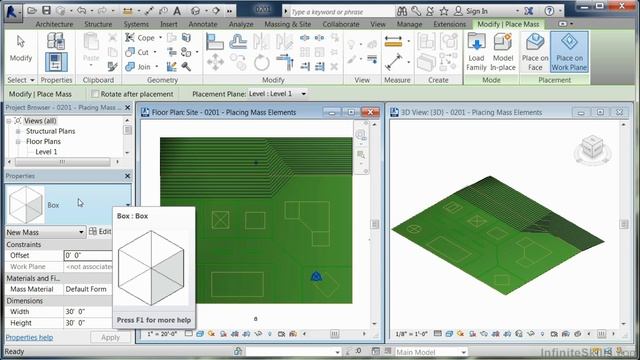Click the Offset value field

(88, 256)
